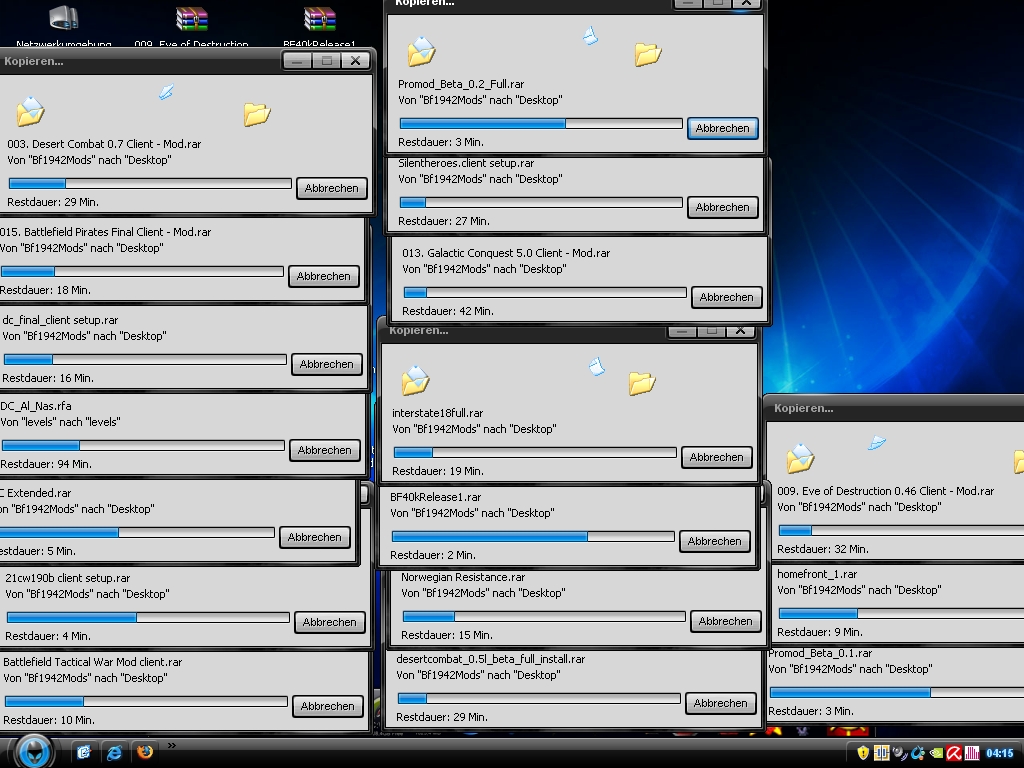This screenshot has height=768, width=1024.
Task: Click progress bar of Promod_Beta_0.1.rar copy
Action: [897, 692]
